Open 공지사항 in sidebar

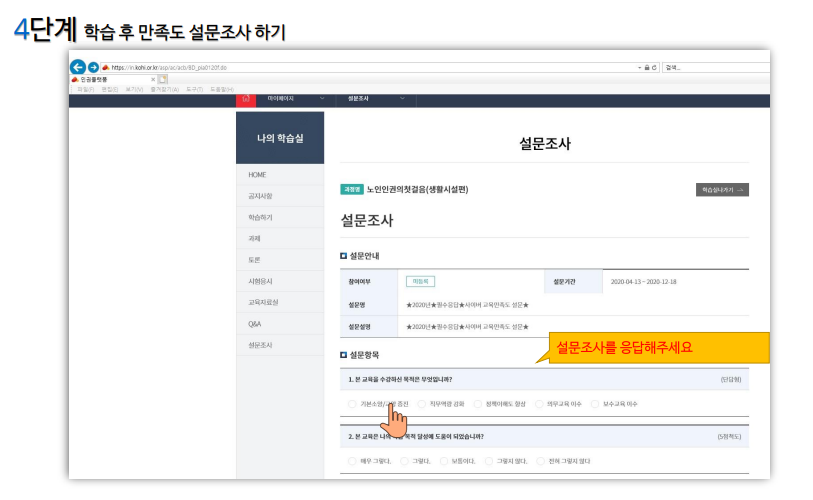[x=280, y=196]
